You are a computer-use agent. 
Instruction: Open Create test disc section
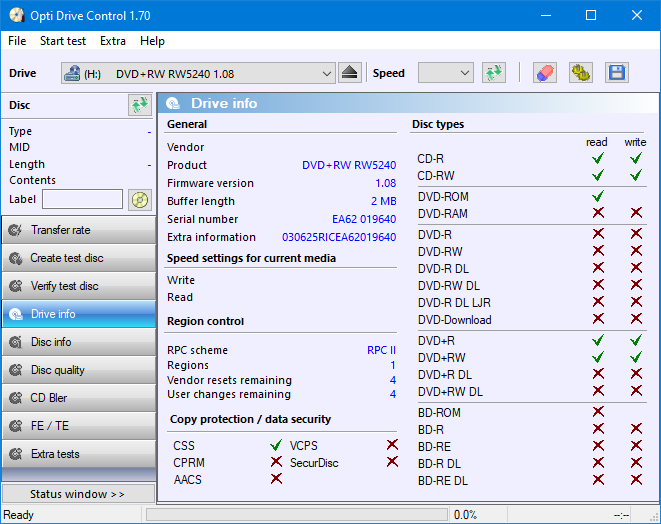pyautogui.click(x=79, y=258)
